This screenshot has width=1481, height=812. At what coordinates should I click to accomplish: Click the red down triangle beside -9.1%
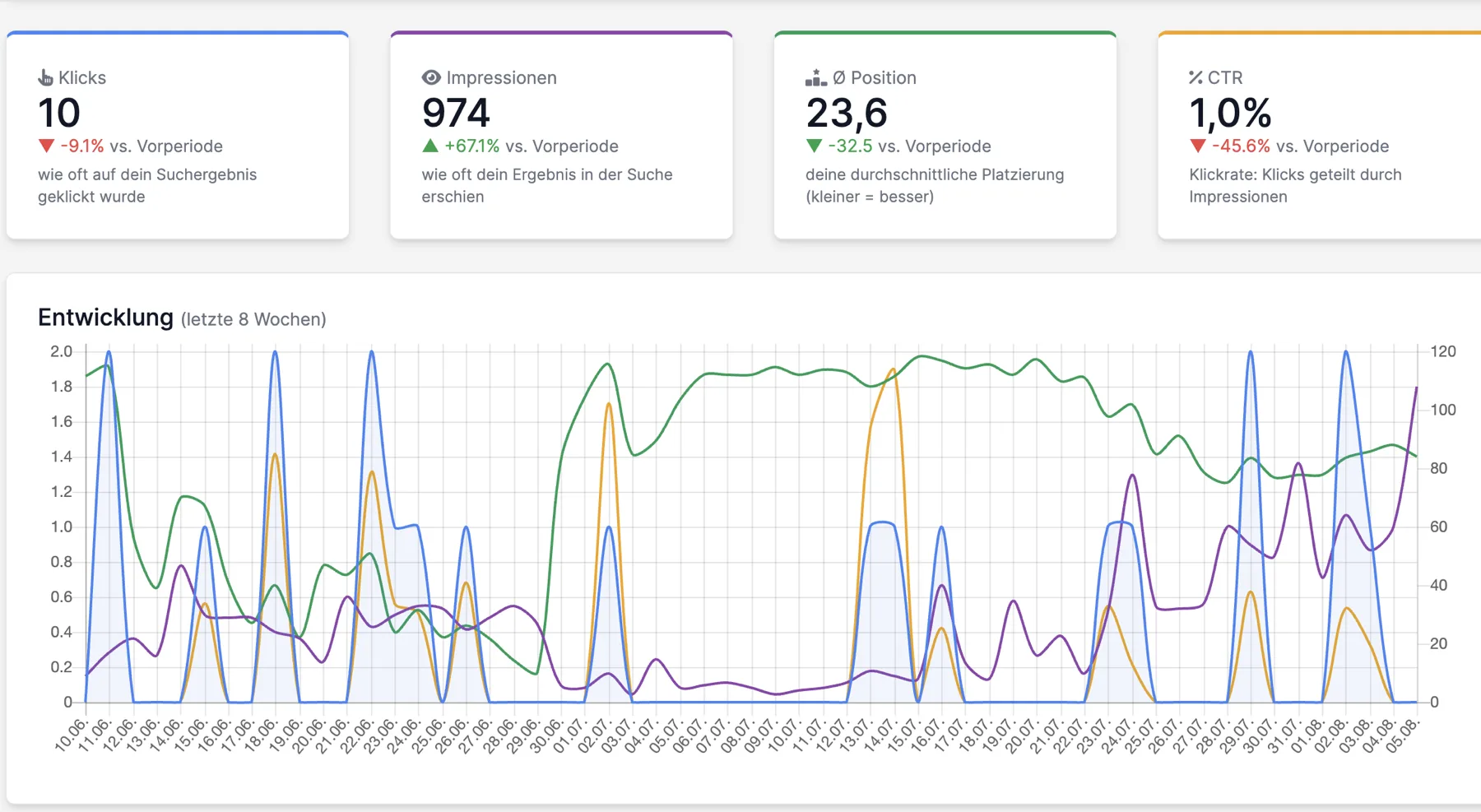click(46, 146)
